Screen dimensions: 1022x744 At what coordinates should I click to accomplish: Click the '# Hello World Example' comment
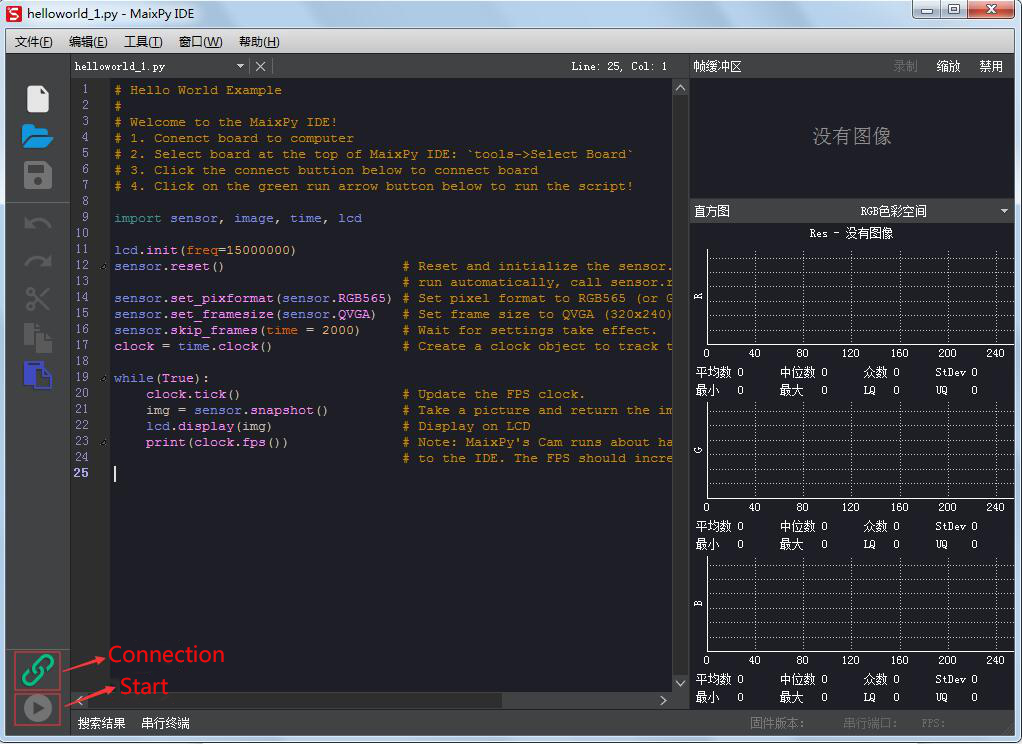[x=198, y=91]
